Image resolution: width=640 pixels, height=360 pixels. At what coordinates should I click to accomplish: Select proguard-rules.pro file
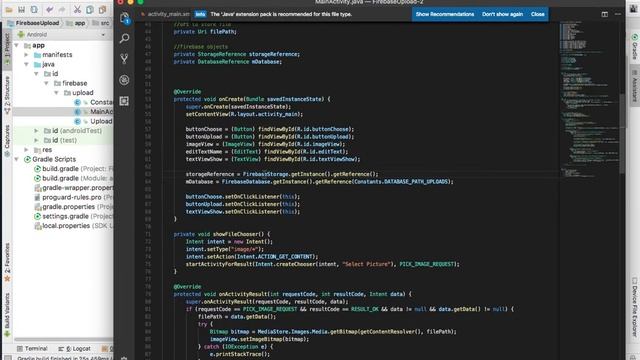73,197
